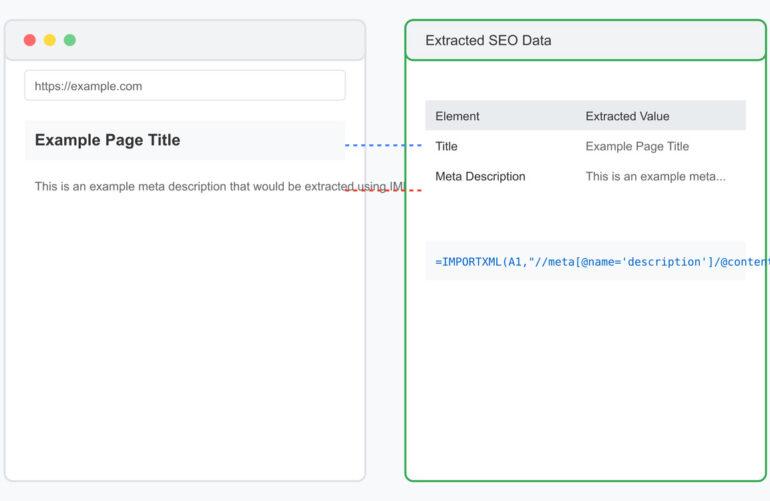
Task: Select the bold Example Page Title heading
Action: click(x=108, y=140)
